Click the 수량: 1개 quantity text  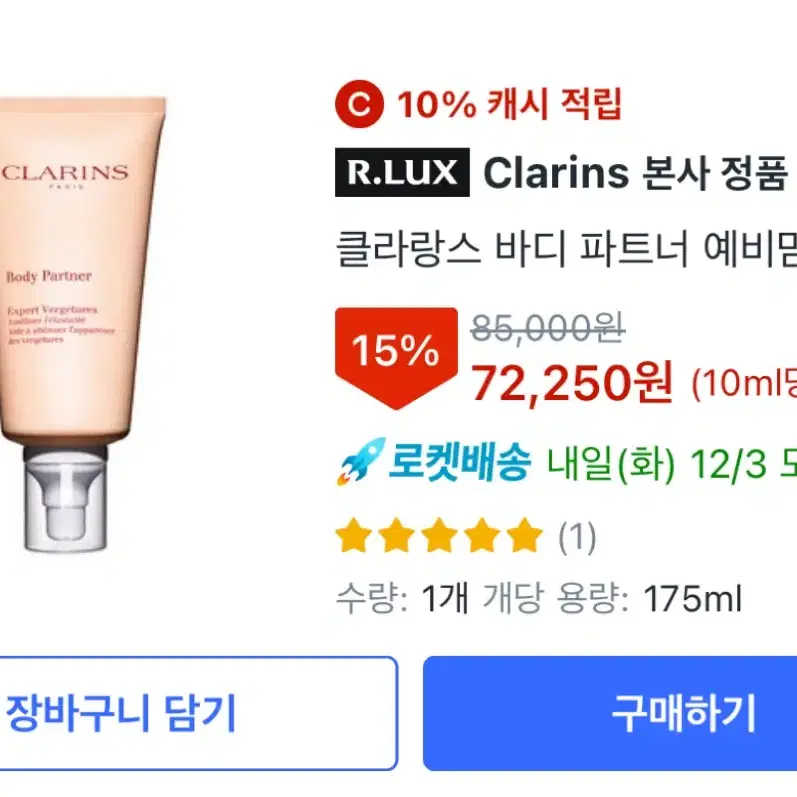click(x=402, y=598)
